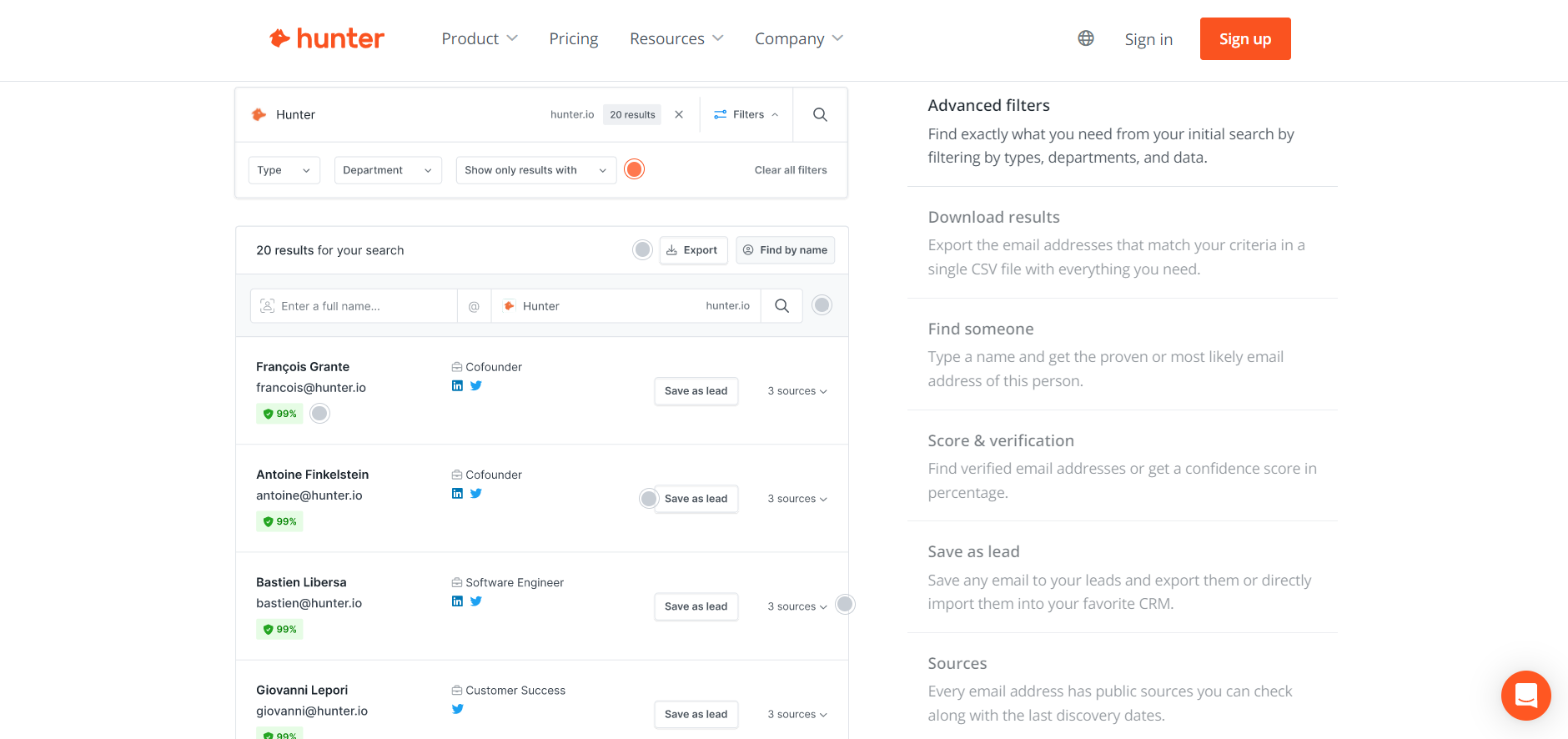Click the magnifying glass search icon
Image resolution: width=1568 pixels, height=739 pixels.
point(820,115)
